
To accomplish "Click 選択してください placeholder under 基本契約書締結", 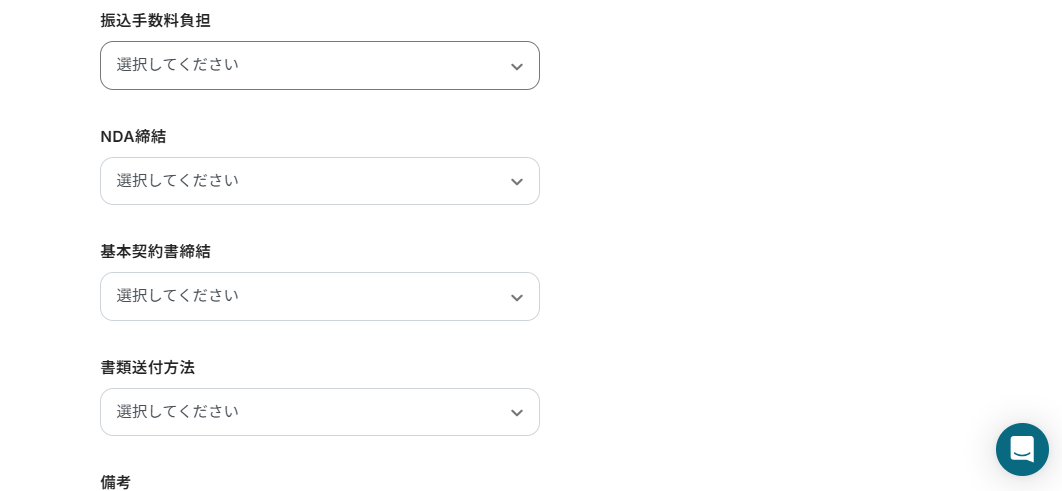I will point(177,296).
